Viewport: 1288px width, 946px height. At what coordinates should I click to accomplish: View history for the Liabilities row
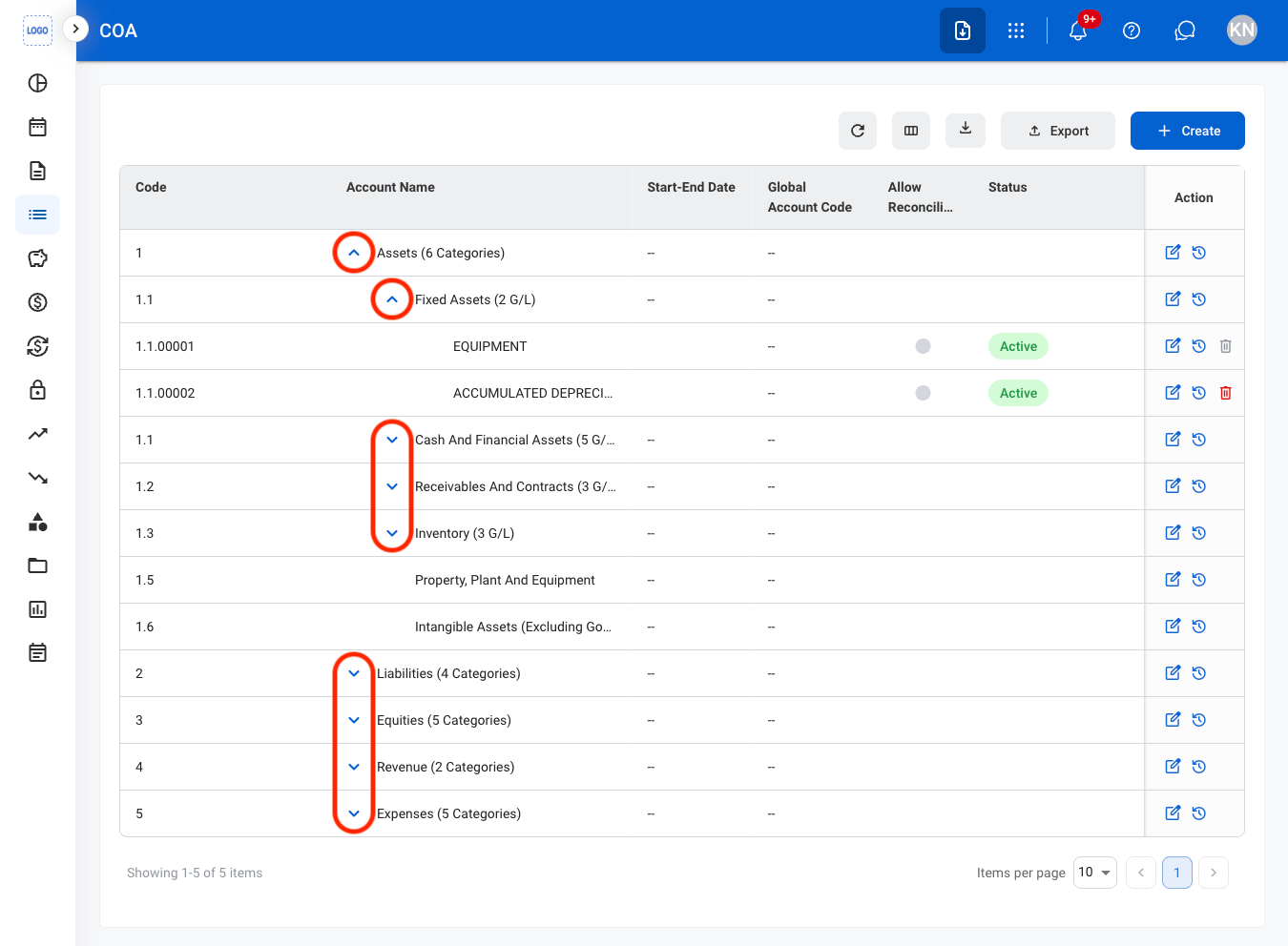pos(1199,673)
